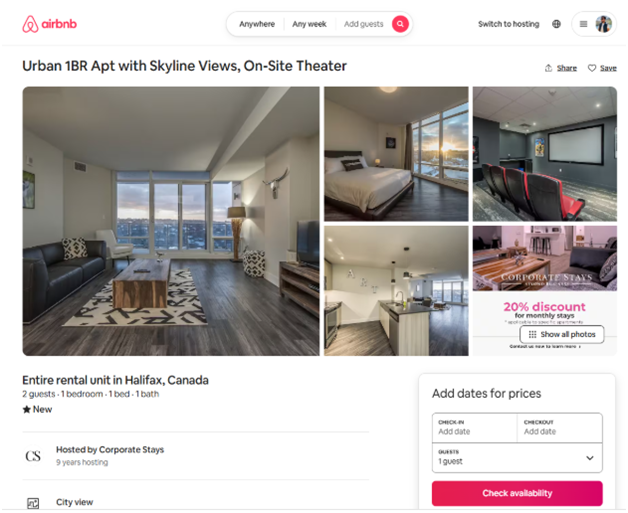Click Add guests in search bar

click(x=363, y=24)
